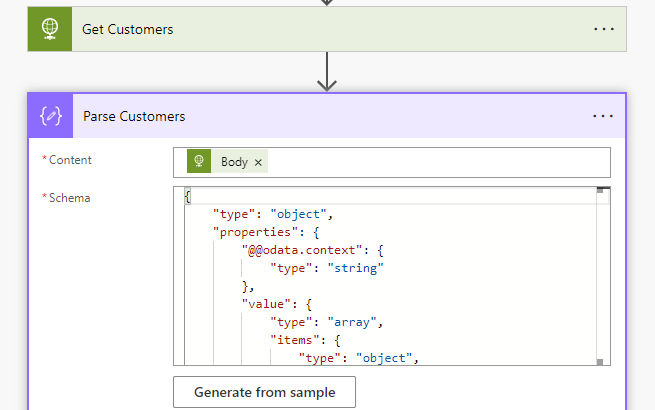The height and width of the screenshot is (410, 655).
Task: Click the Body token's green icon
Action: point(199,162)
